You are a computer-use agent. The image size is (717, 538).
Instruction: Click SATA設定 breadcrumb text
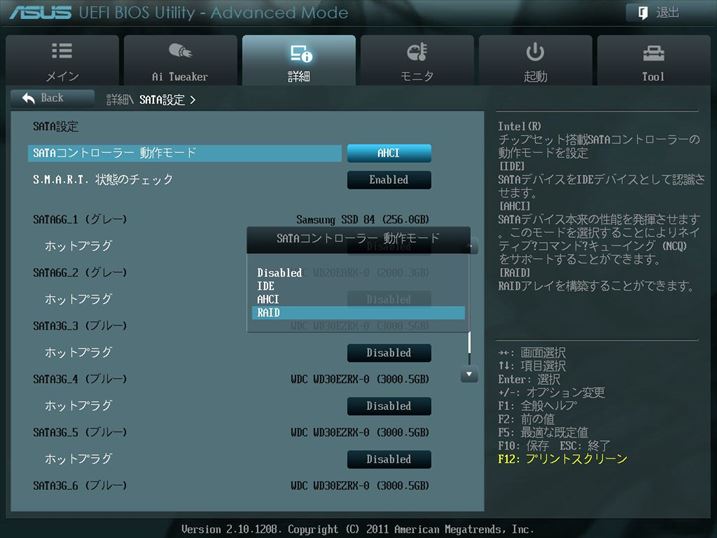(162, 100)
